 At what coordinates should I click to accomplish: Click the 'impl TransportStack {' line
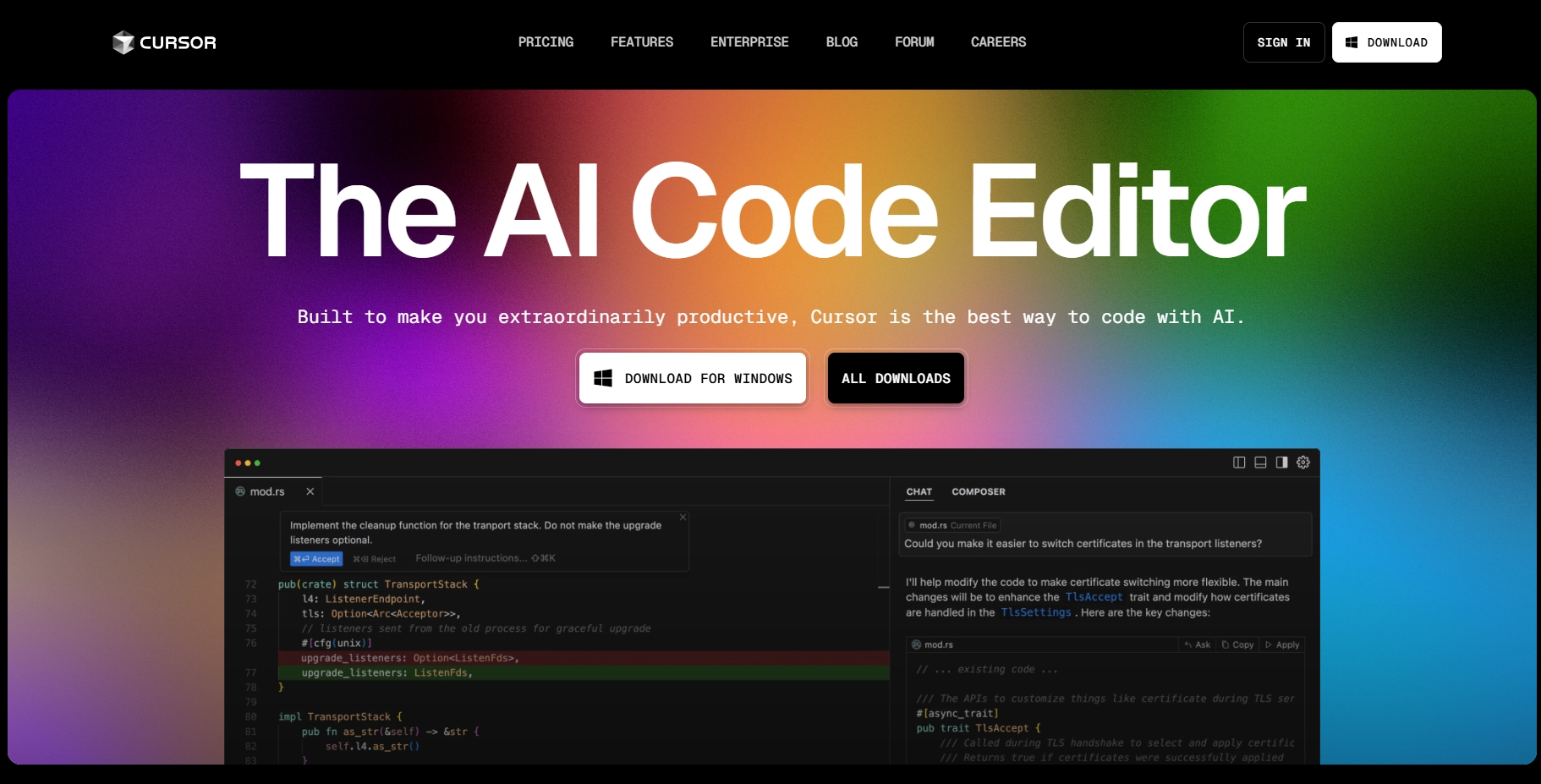pyautogui.click(x=340, y=716)
